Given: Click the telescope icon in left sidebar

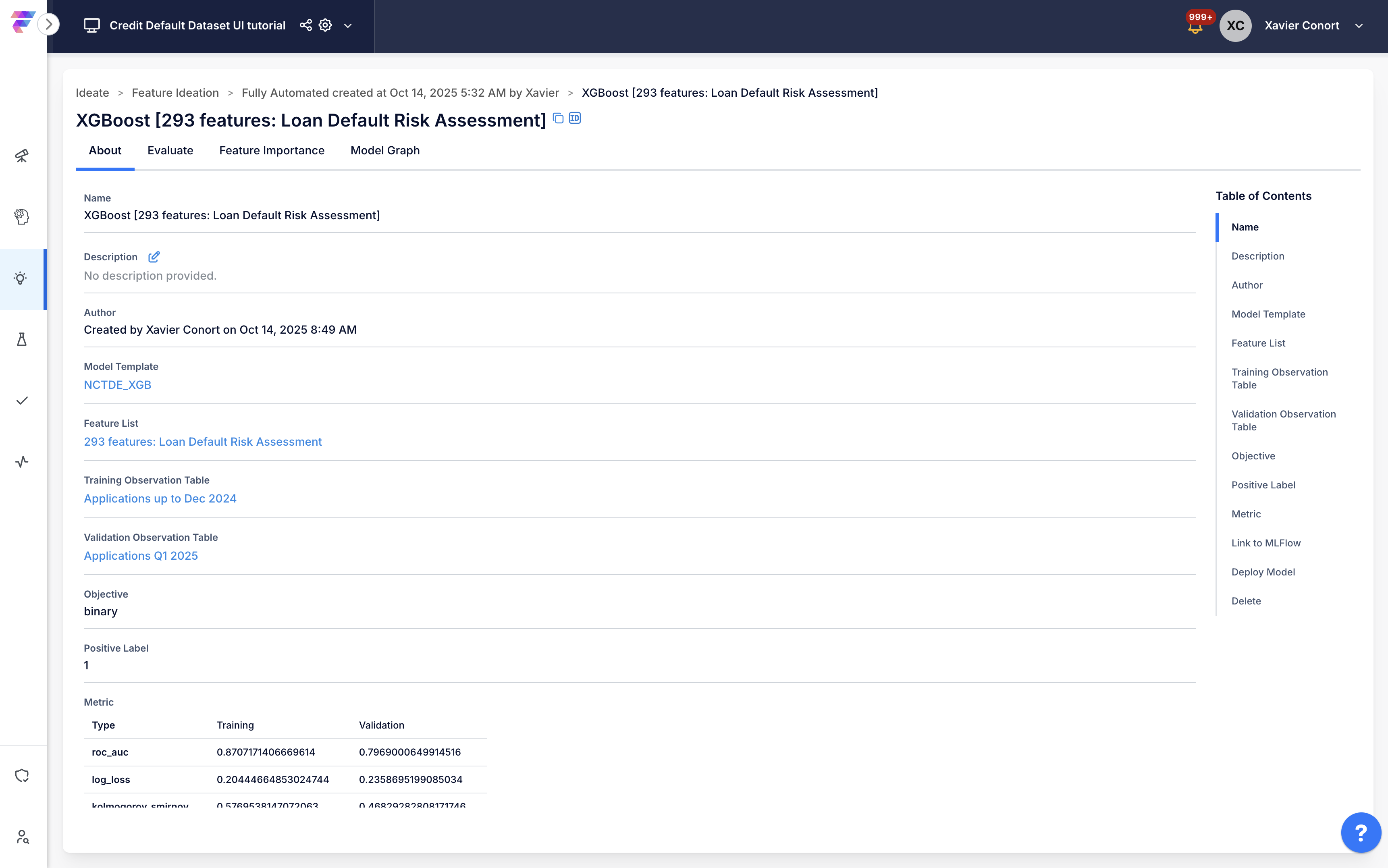Looking at the screenshot, I should point(22,156).
